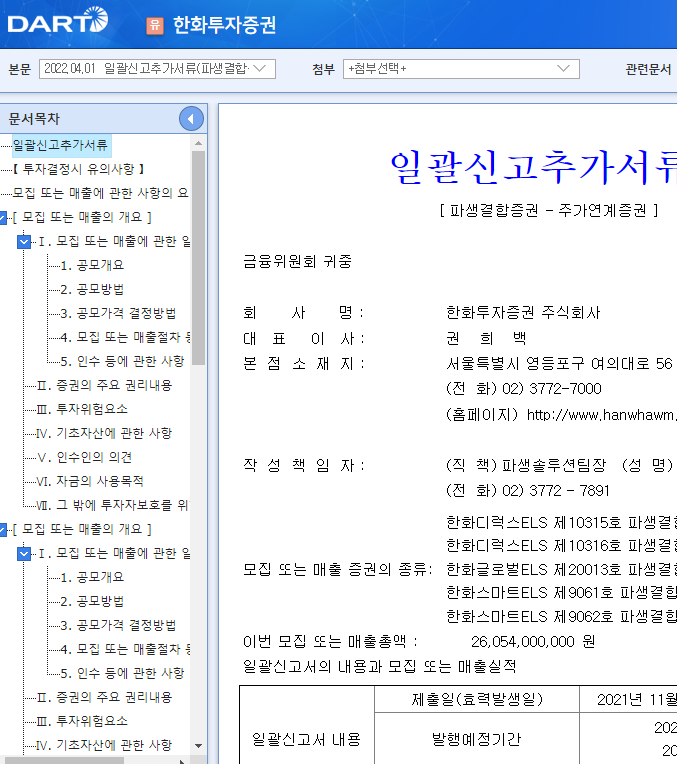677x764 pixels.
Task: Open second Ⅳ. 기초자산에 관한 사항
Action: pyautogui.click(x=104, y=745)
